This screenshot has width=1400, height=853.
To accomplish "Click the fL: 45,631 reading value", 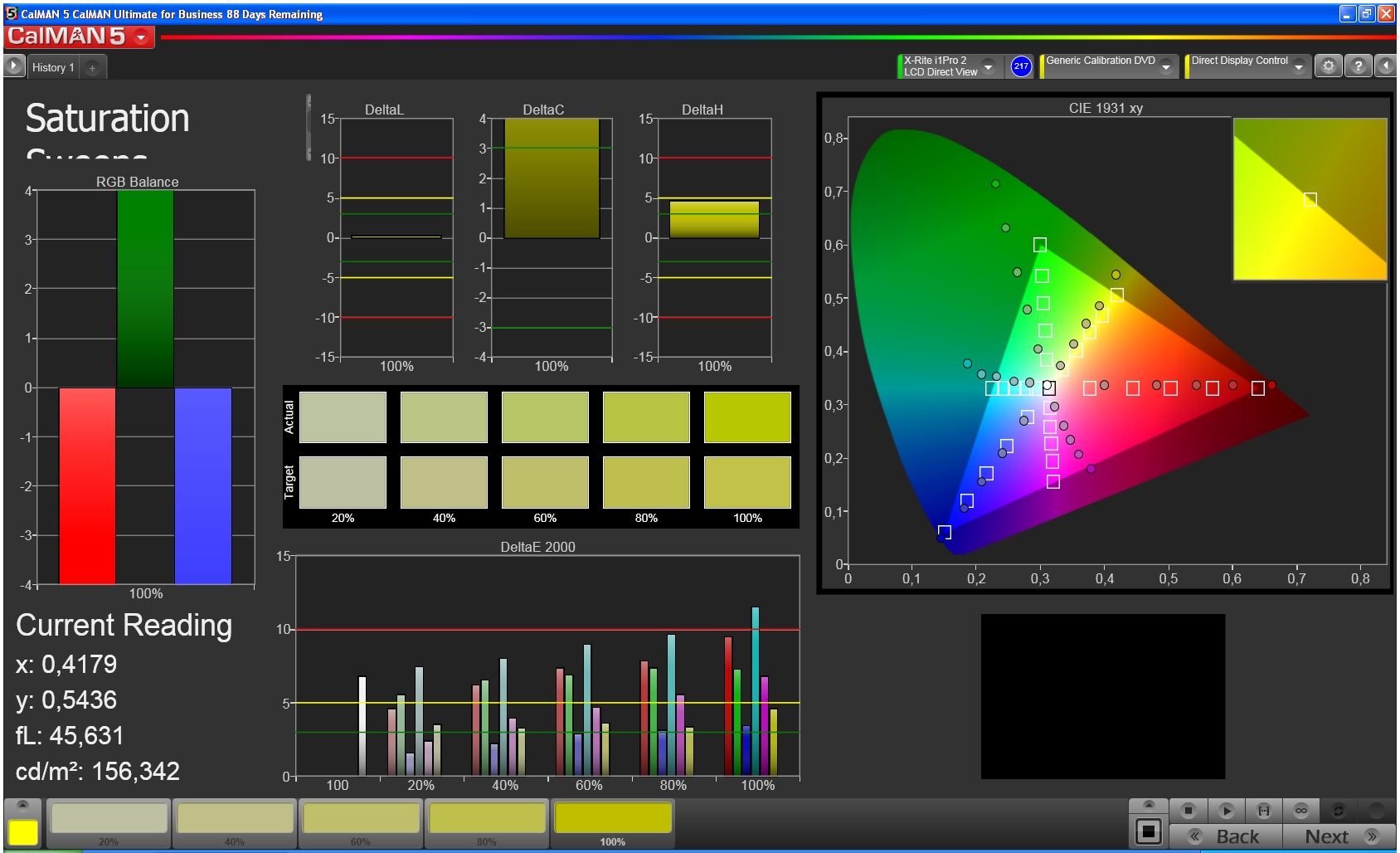I will click(x=70, y=735).
